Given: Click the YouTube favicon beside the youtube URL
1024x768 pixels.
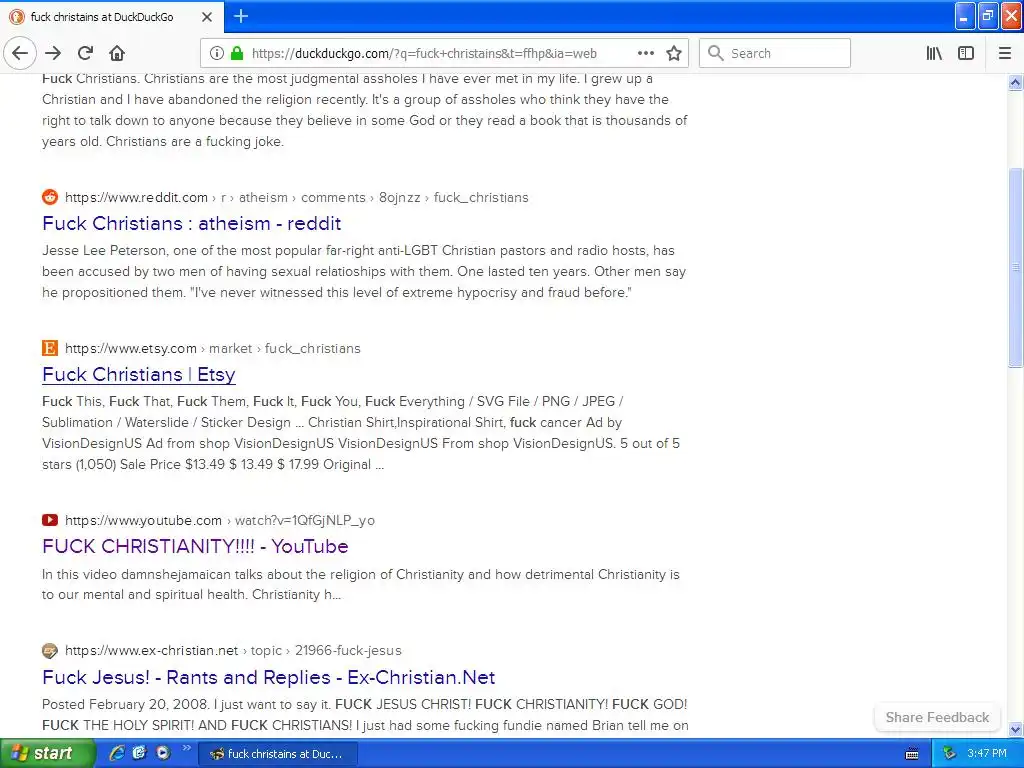Looking at the screenshot, I should coord(50,520).
